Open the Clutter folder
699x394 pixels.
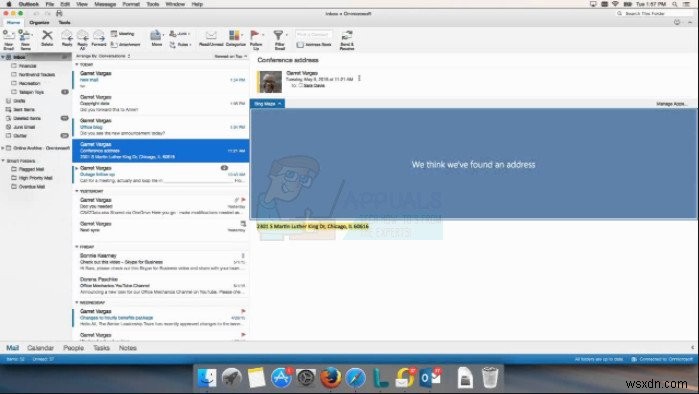tap(20, 135)
